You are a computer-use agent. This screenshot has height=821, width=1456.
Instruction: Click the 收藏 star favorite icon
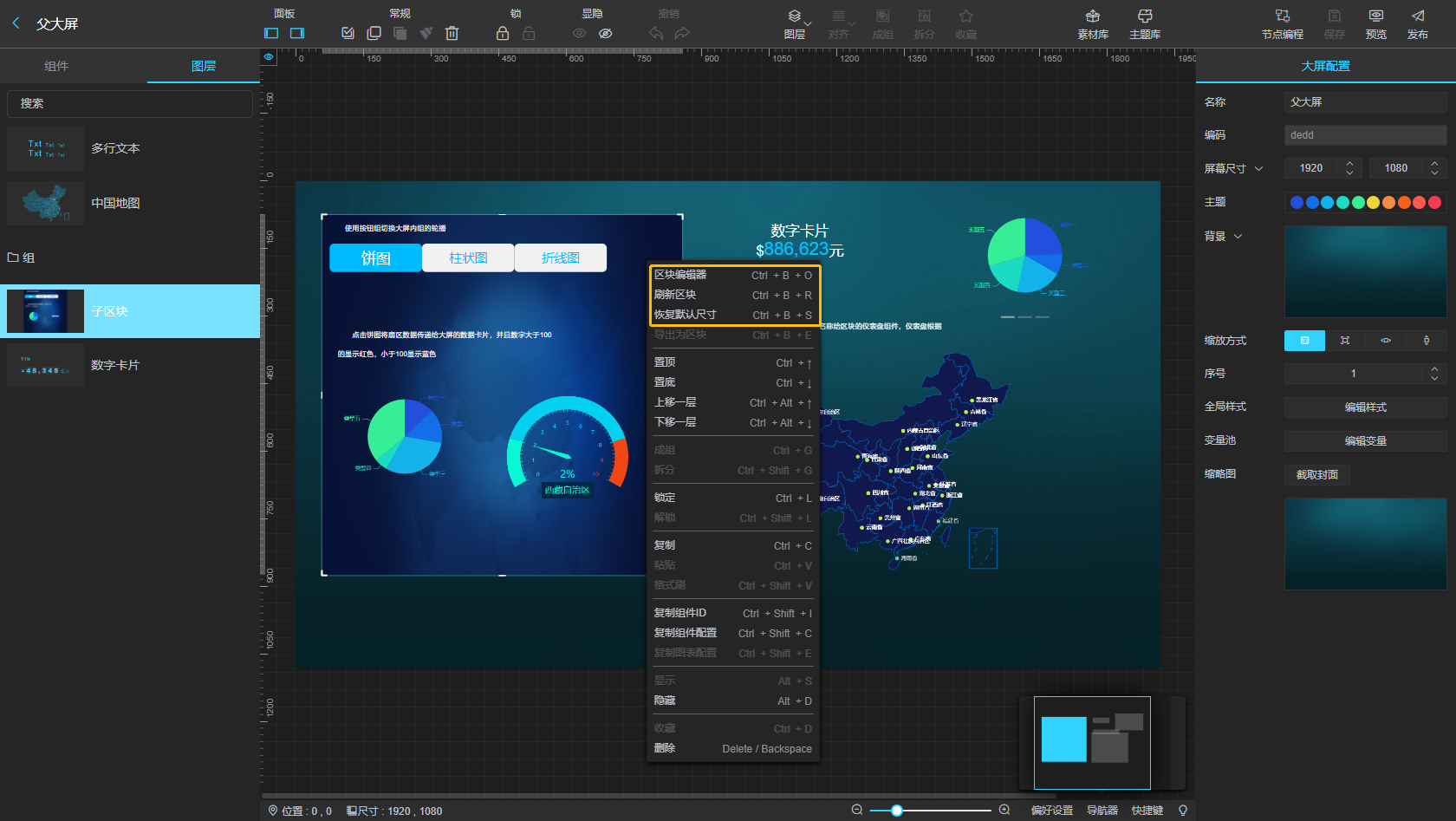[x=966, y=24]
